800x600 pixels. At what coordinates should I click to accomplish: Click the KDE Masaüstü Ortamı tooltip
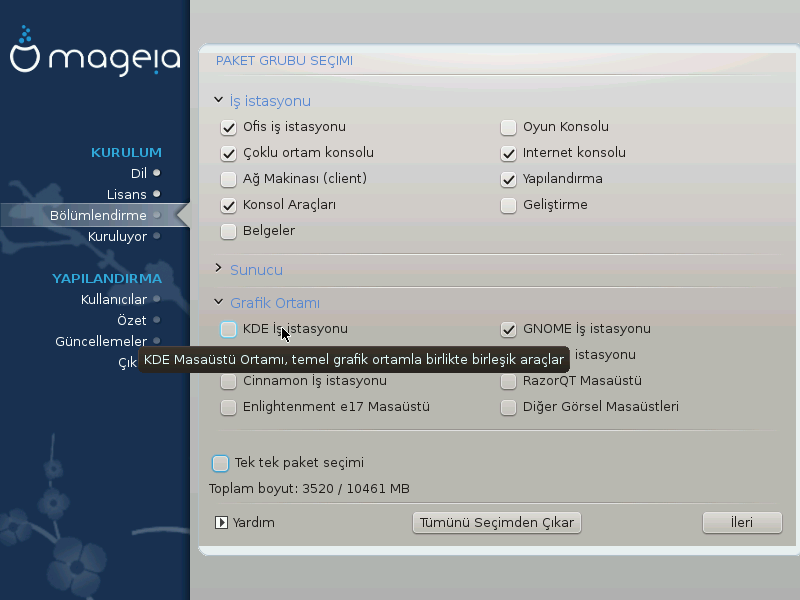click(354, 360)
